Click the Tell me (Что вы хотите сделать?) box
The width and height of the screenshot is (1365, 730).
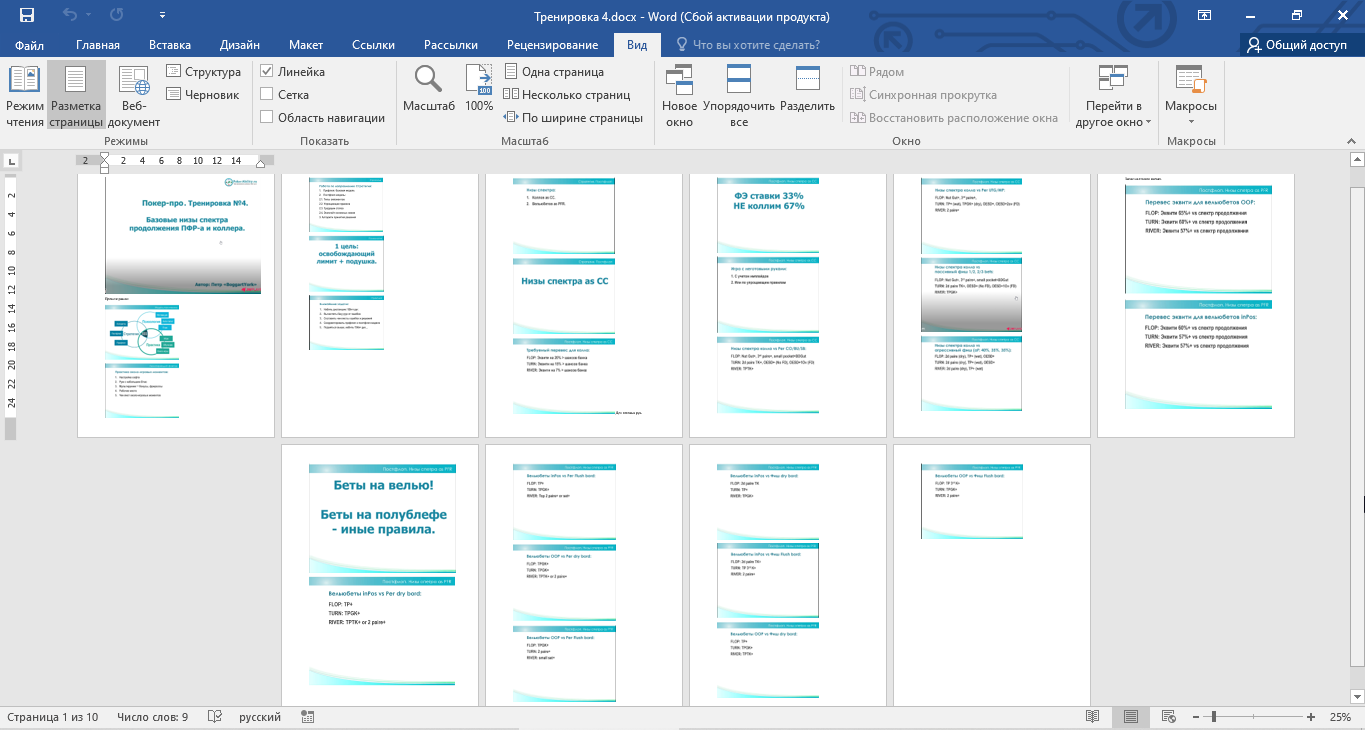tap(748, 45)
